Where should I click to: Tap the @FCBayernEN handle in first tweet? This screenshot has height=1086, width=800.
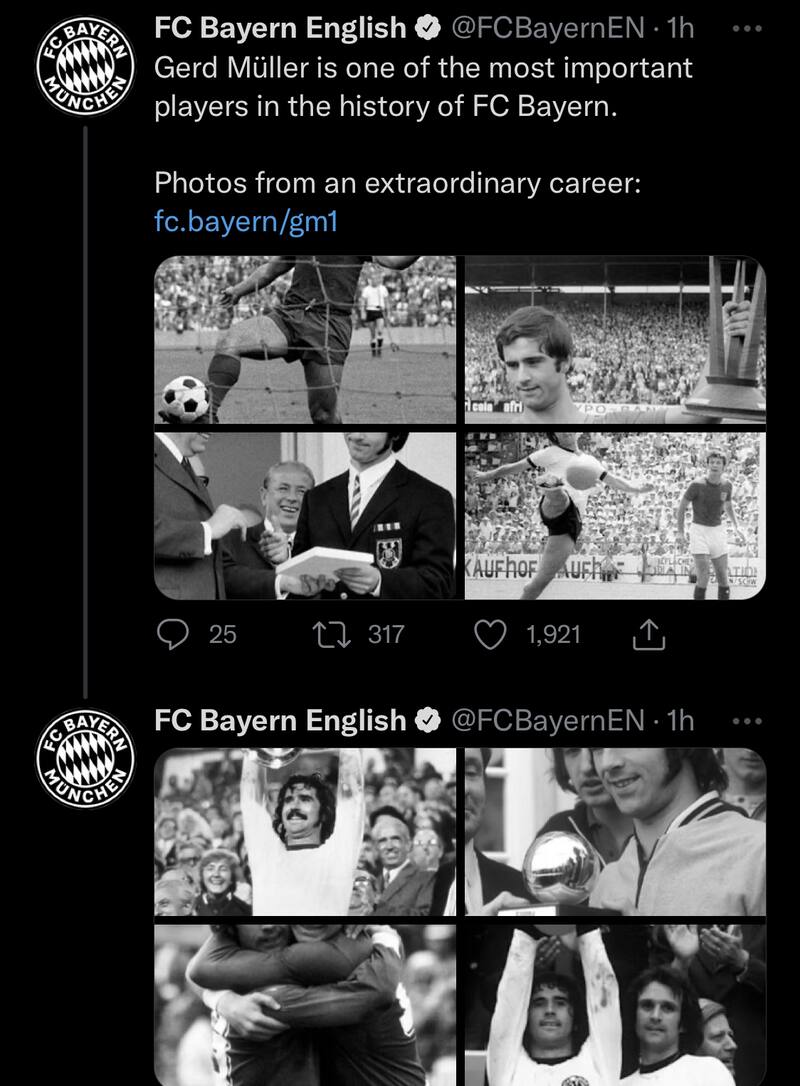coord(548,28)
